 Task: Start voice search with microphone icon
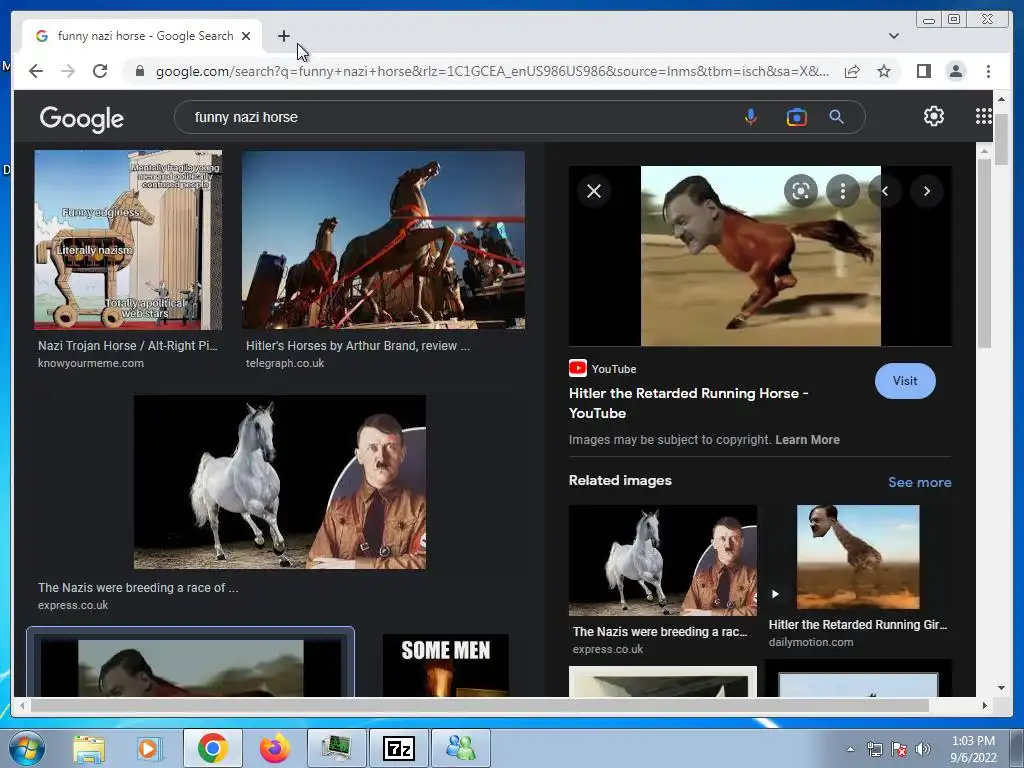tap(751, 117)
